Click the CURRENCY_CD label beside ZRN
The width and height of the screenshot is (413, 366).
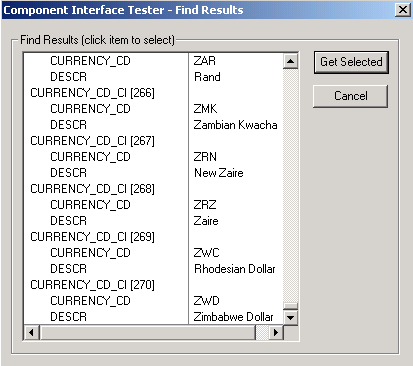pos(90,157)
